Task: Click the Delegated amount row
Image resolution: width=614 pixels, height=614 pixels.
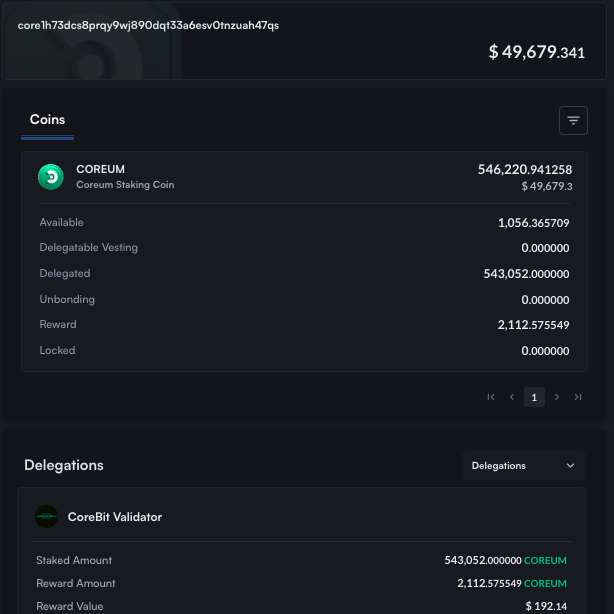Action: [304, 274]
